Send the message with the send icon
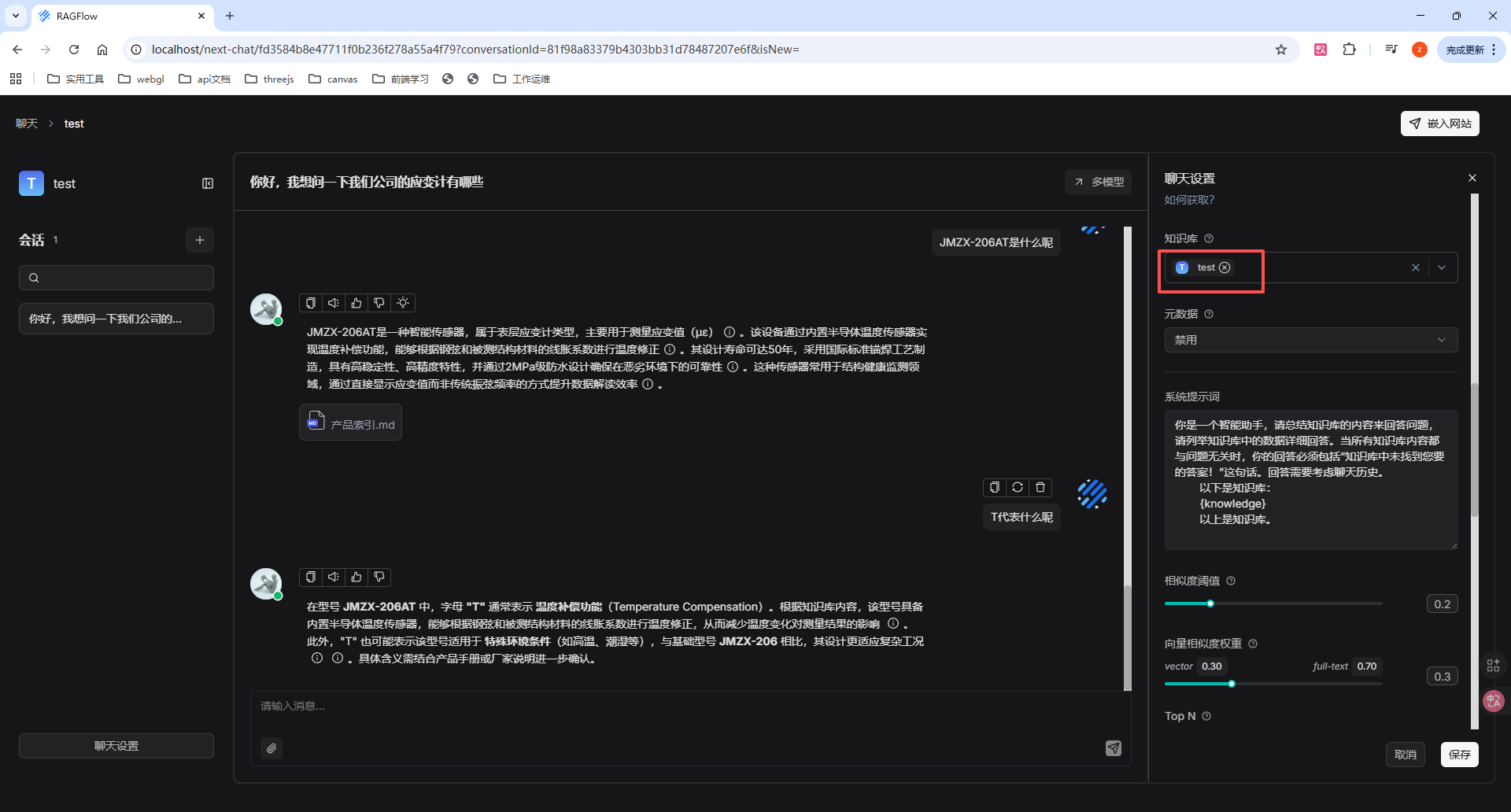Image resolution: width=1511 pixels, height=812 pixels. pyautogui.click(x=1113, y=748)
